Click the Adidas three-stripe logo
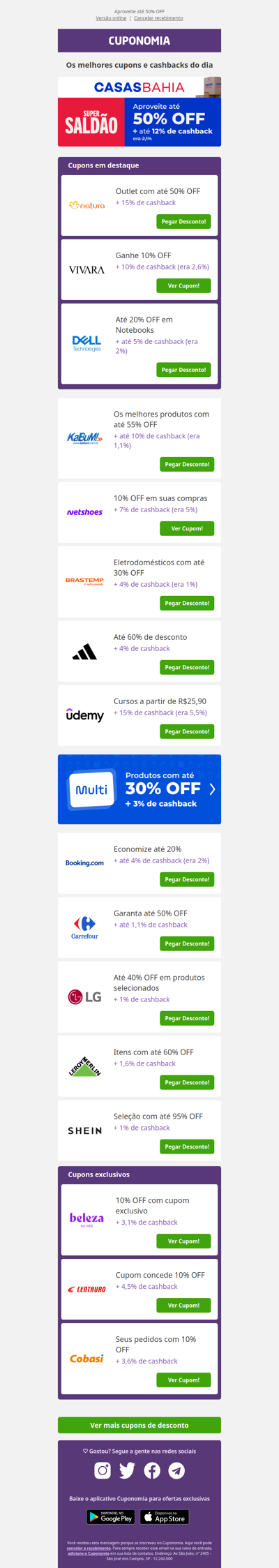279x1568 pixels. click(x=84, y=652)
